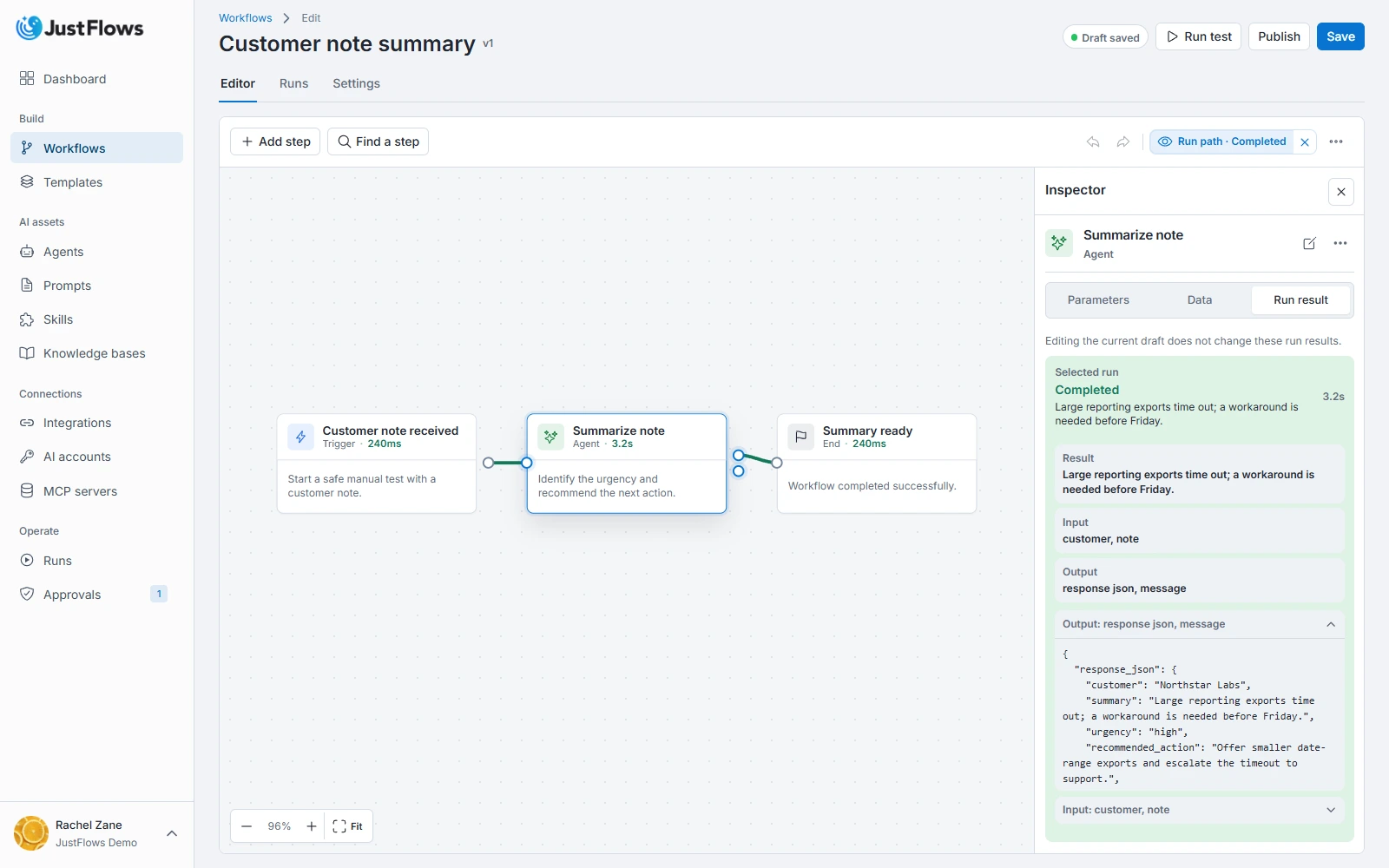The width and height of the screenshot is (1389, 868).
Task: Click the redo arrow in canvas toolbar
Action: click(1123, 141)
